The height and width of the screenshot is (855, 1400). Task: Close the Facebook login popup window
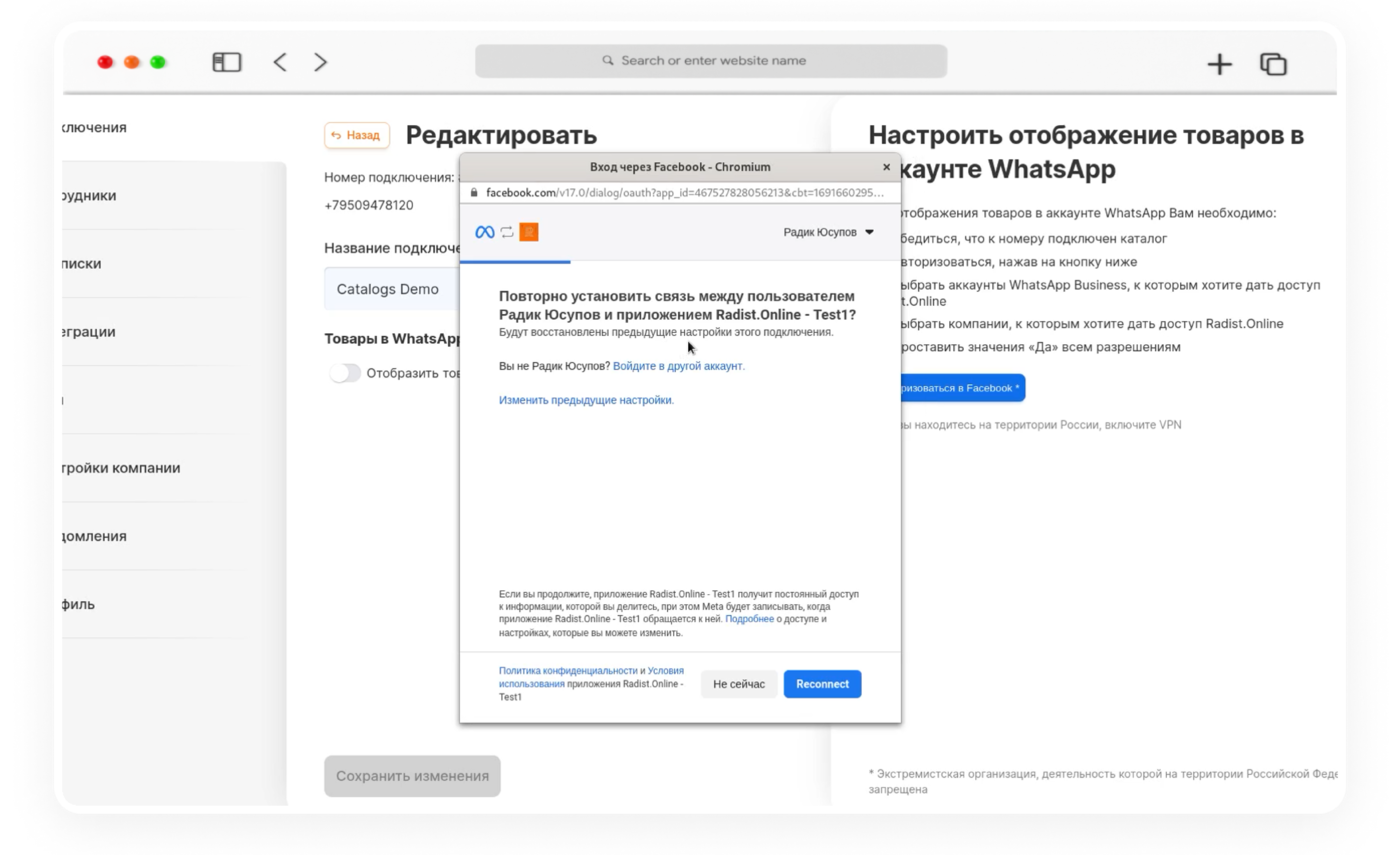point(886,167)
